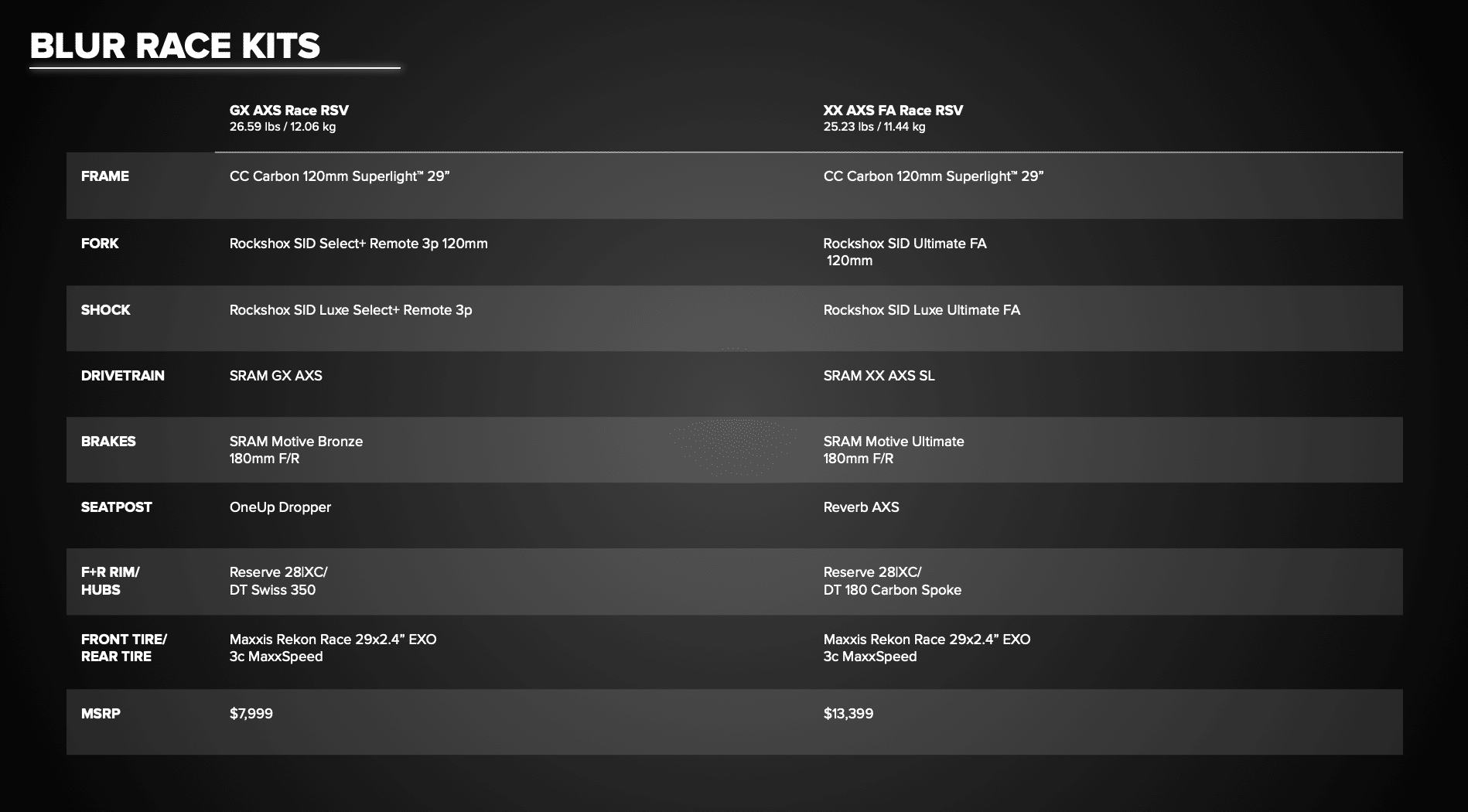This screenshot has width=1468, height=812.
Task: Click the $7,999 price
Action: (x=251, y=714)
